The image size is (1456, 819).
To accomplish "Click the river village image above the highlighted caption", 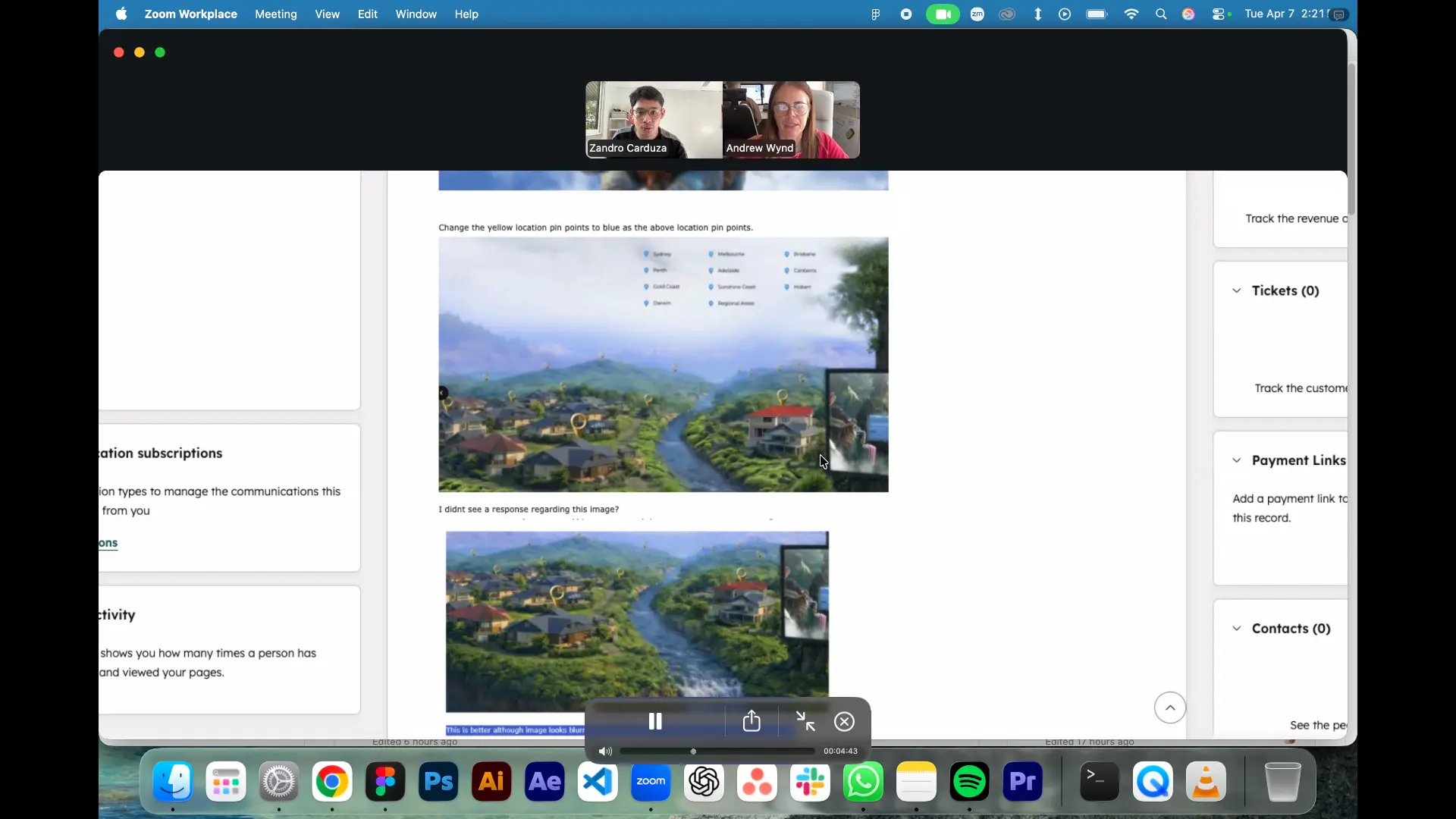I will click(637, 622).
